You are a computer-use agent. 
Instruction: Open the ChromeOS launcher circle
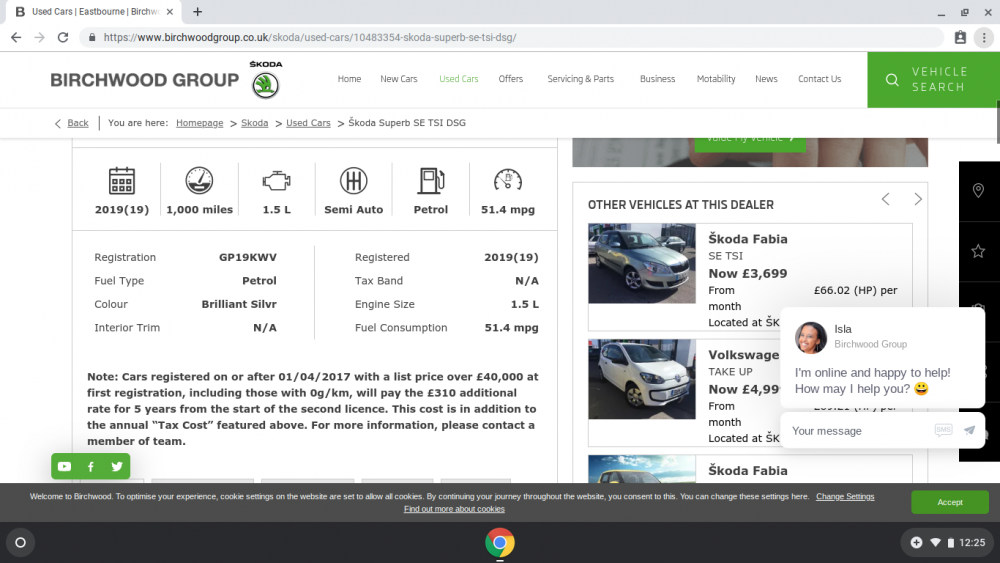pyautogui.click(x=20, y=543)
